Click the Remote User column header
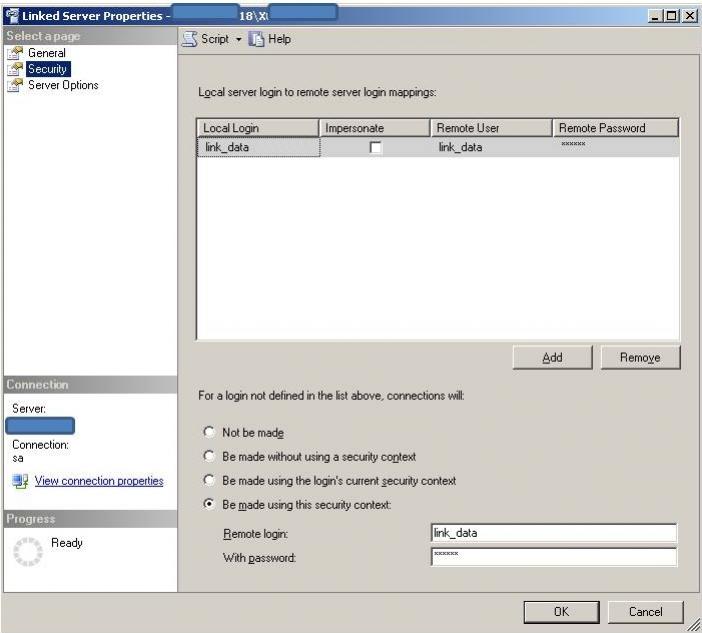Screen dimensions: 702x633 click(491, 128)
